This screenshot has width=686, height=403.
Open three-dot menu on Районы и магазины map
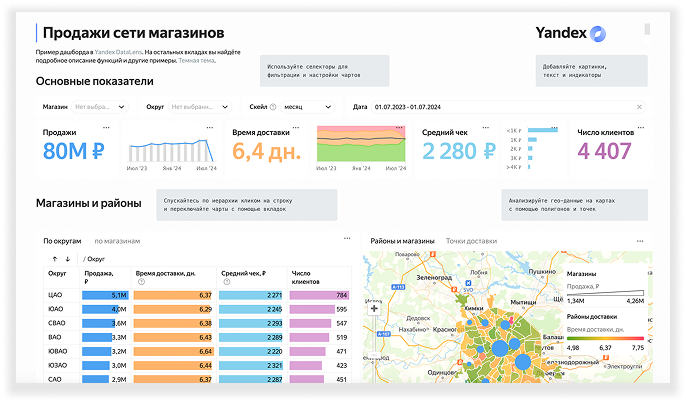pyautogui.click(x=640, y=241)
